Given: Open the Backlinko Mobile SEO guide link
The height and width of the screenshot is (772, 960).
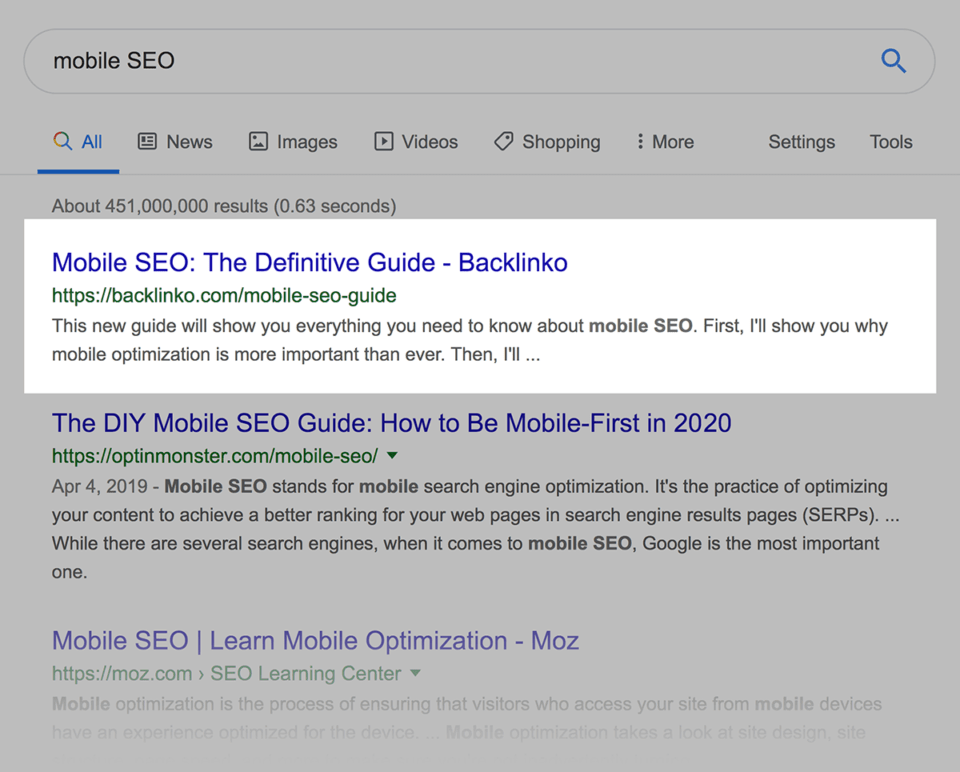Looking at the screenshot, I should point(309,263).
